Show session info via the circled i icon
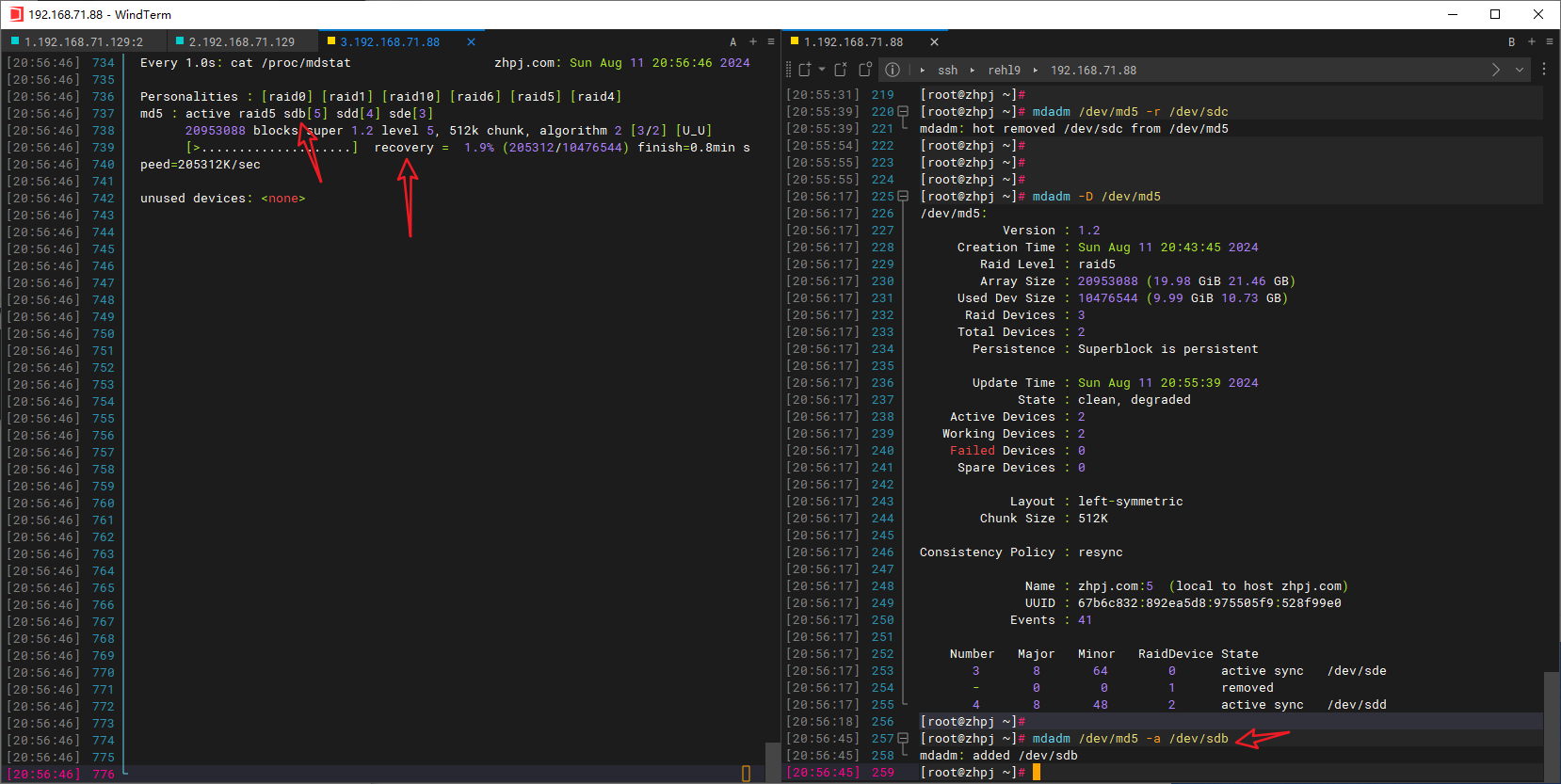1561x784 pixels. point(893,70)
